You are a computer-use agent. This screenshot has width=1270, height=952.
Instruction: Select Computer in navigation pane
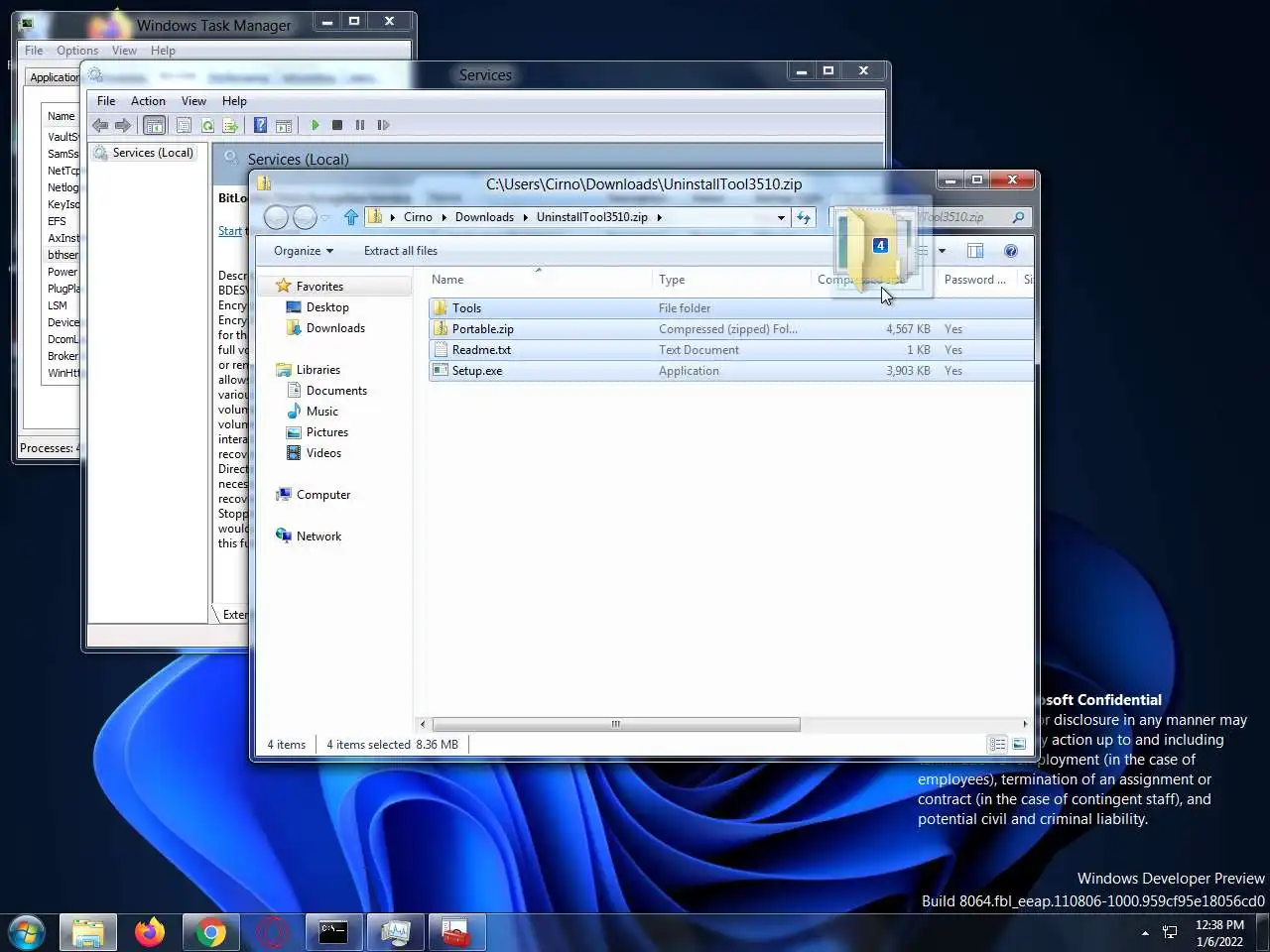coord(322,495)
